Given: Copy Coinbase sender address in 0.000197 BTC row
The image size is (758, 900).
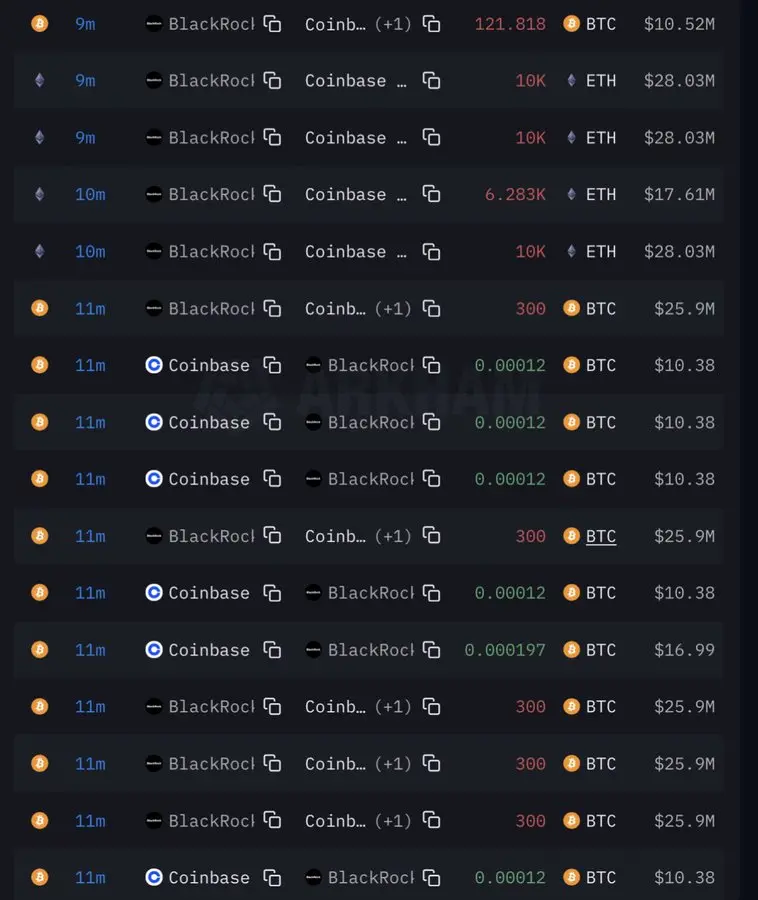Looking at the screenshot, I should [272, 650].
